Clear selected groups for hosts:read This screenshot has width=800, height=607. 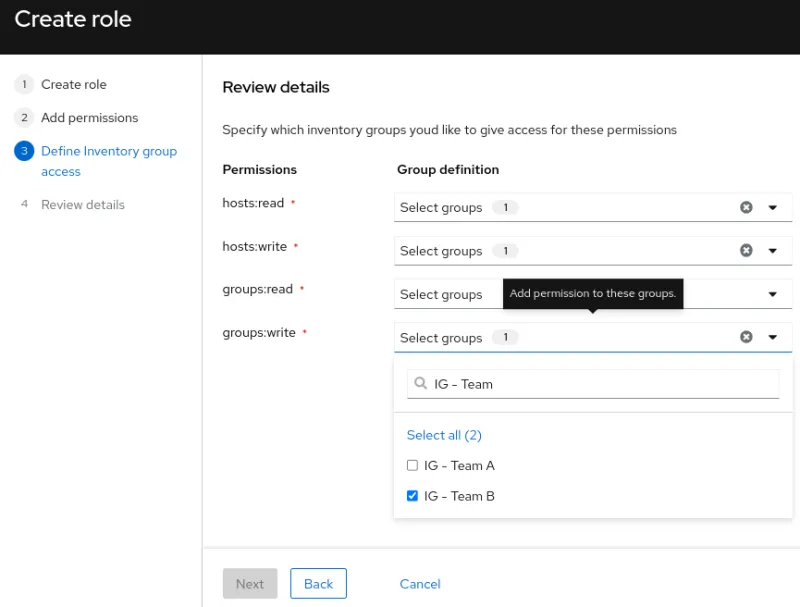pos(746,207)
